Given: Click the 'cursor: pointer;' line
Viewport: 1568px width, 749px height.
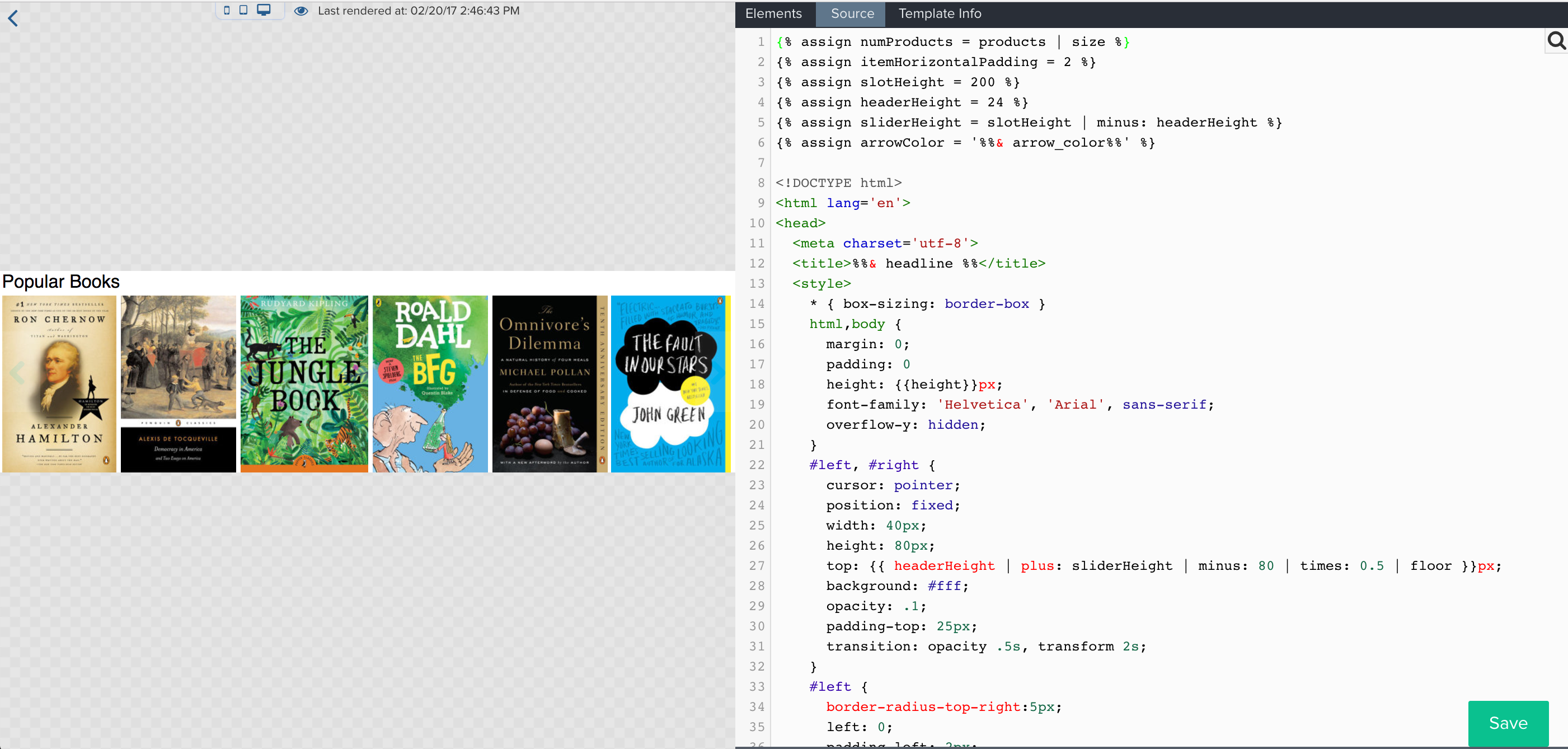Looking at the screenshot, I should click(x=893, y=485).
